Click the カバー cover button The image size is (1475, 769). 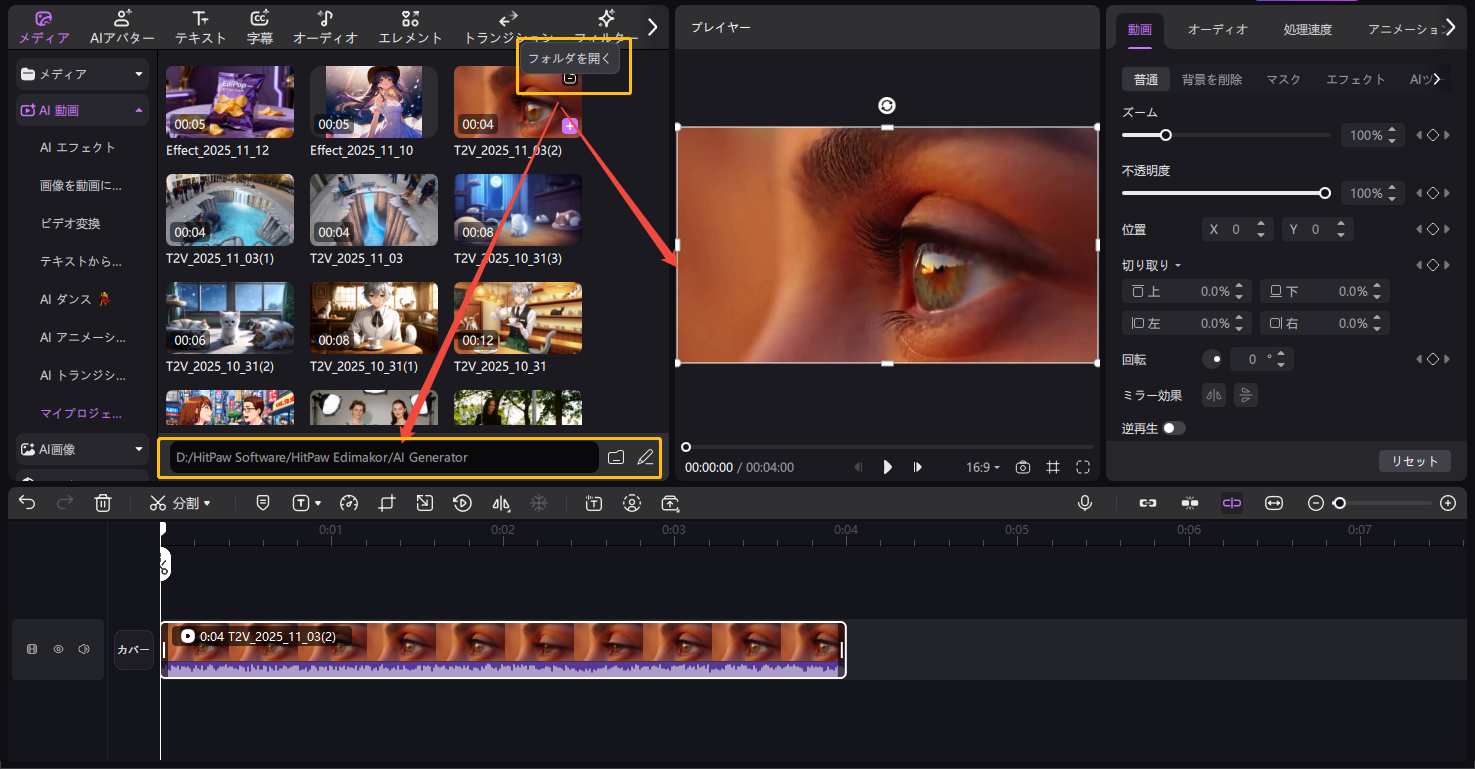click(133, 650)
